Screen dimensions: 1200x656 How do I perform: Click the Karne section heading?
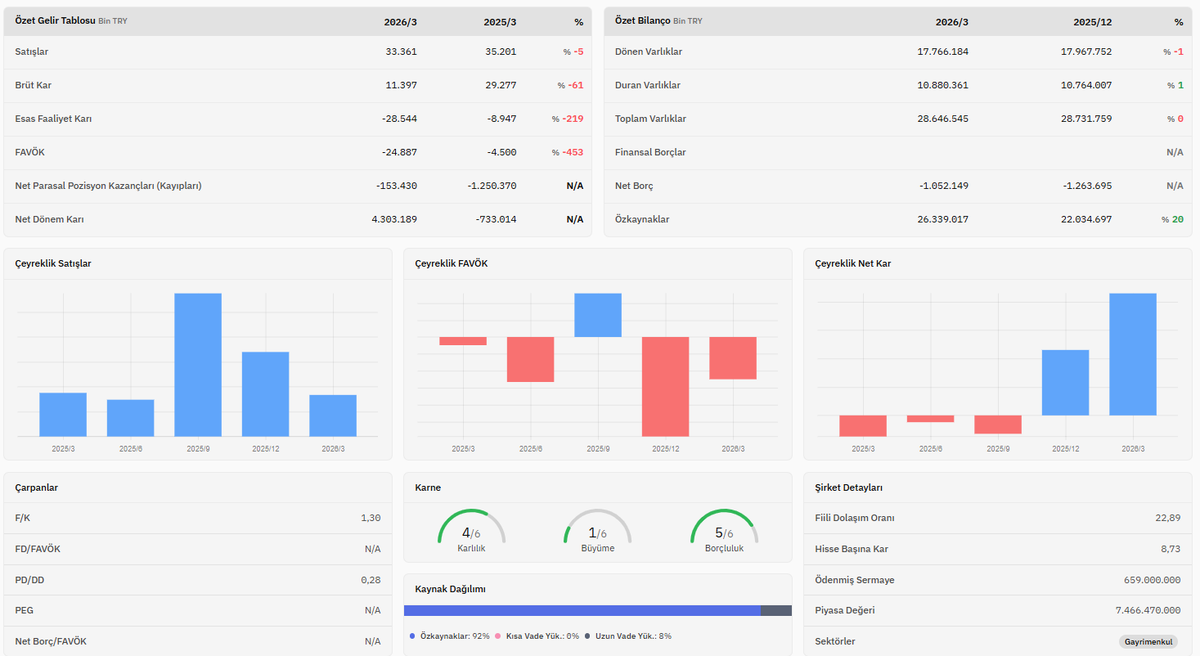point(428,488)
